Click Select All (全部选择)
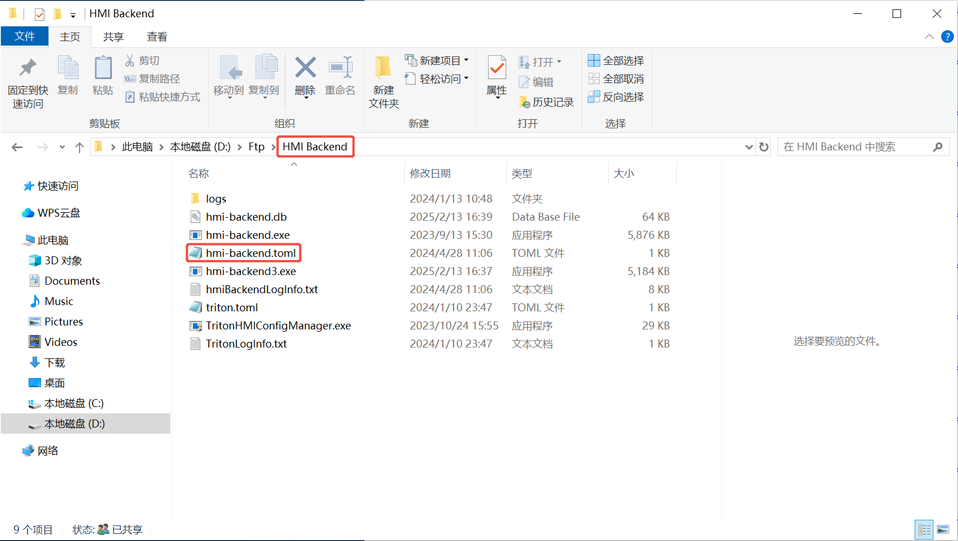 click(x=616, y=61)
